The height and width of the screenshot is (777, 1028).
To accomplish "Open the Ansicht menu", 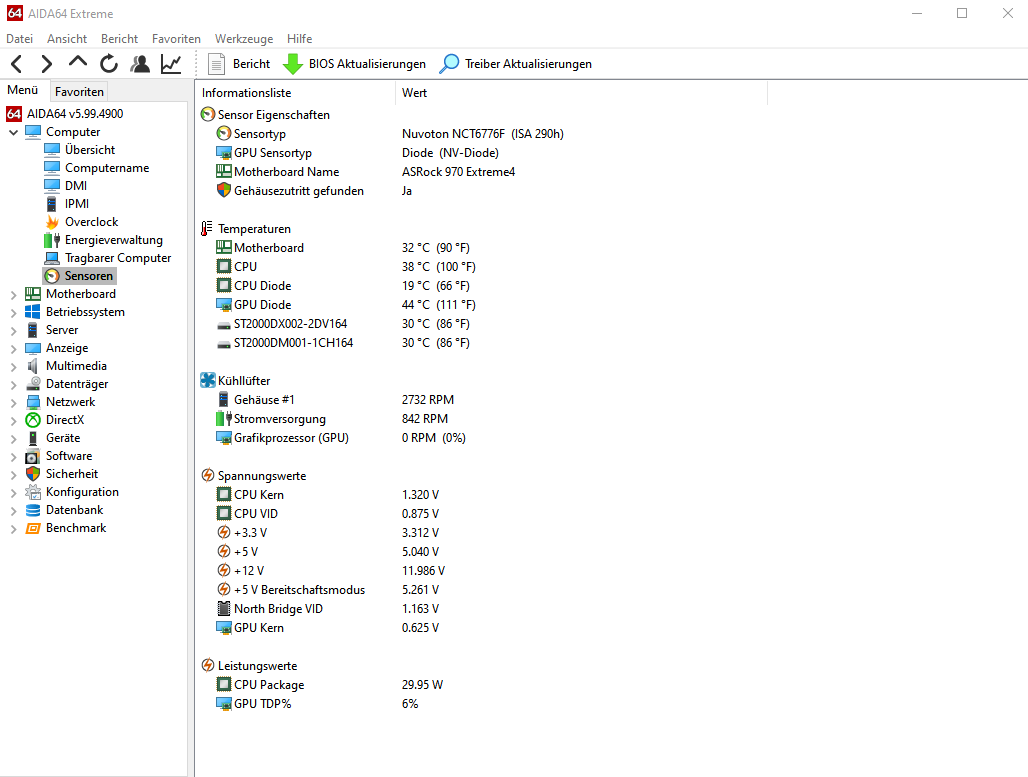I will tap(67, 39).
